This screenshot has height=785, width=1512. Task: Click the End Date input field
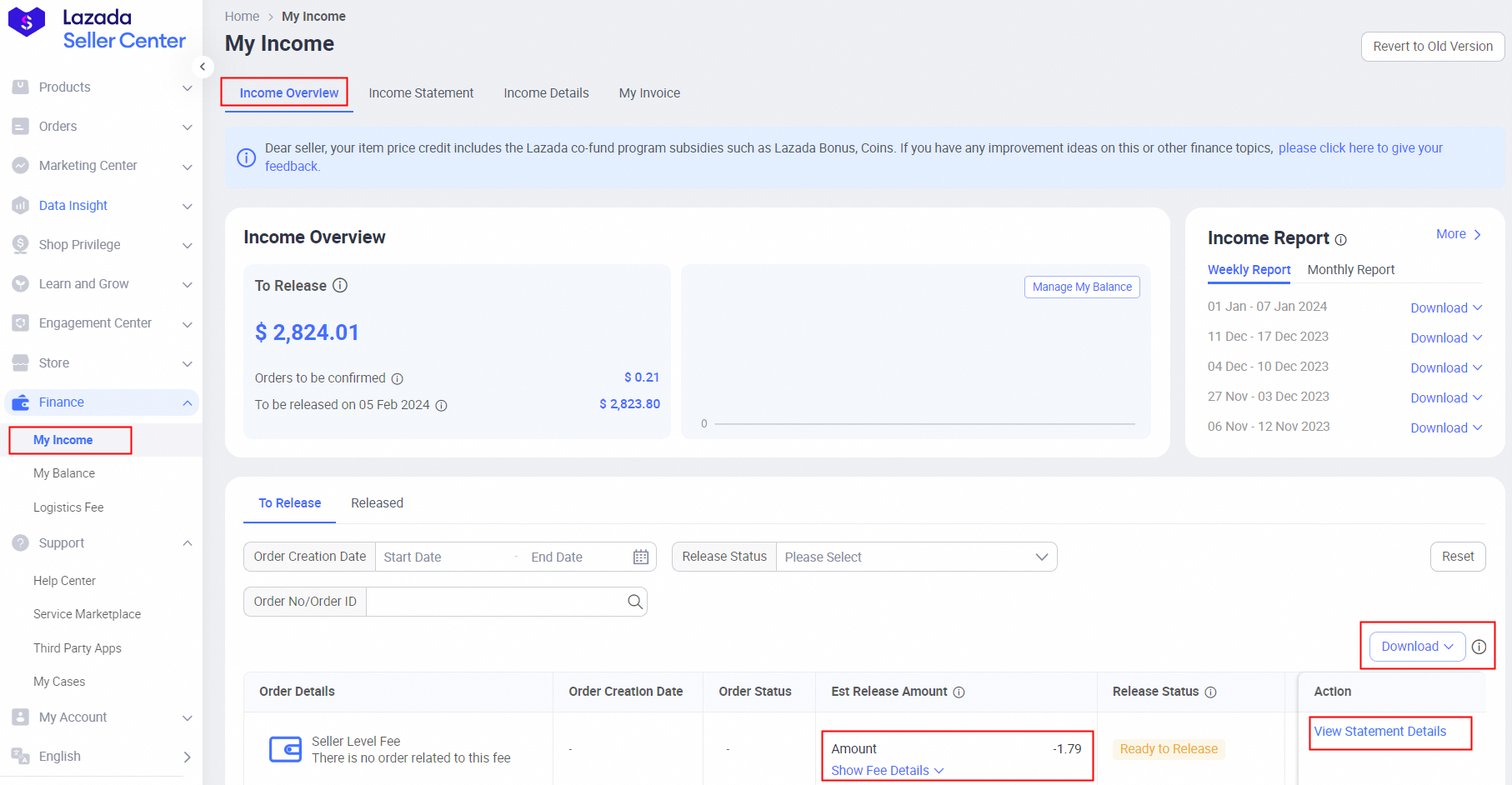point(575,557)
